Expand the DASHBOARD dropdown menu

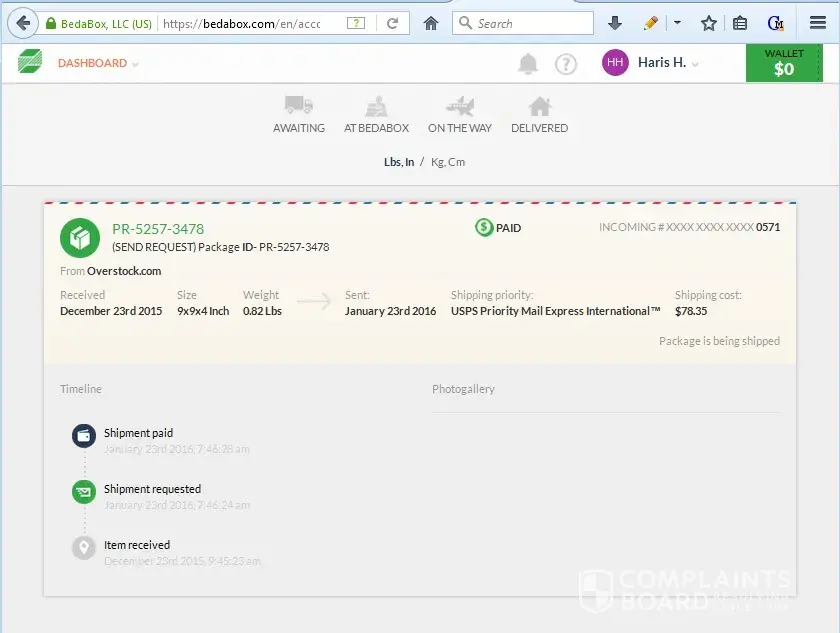pyautogui.click(x=98, y=63)
